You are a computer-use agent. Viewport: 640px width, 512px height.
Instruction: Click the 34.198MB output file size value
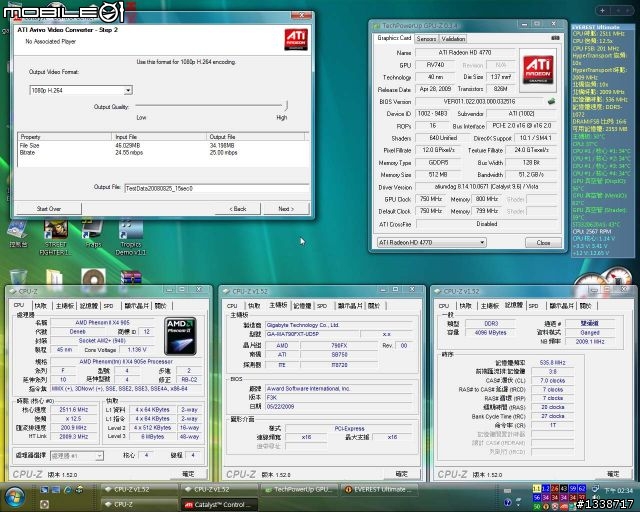click(x=222, y=145)
